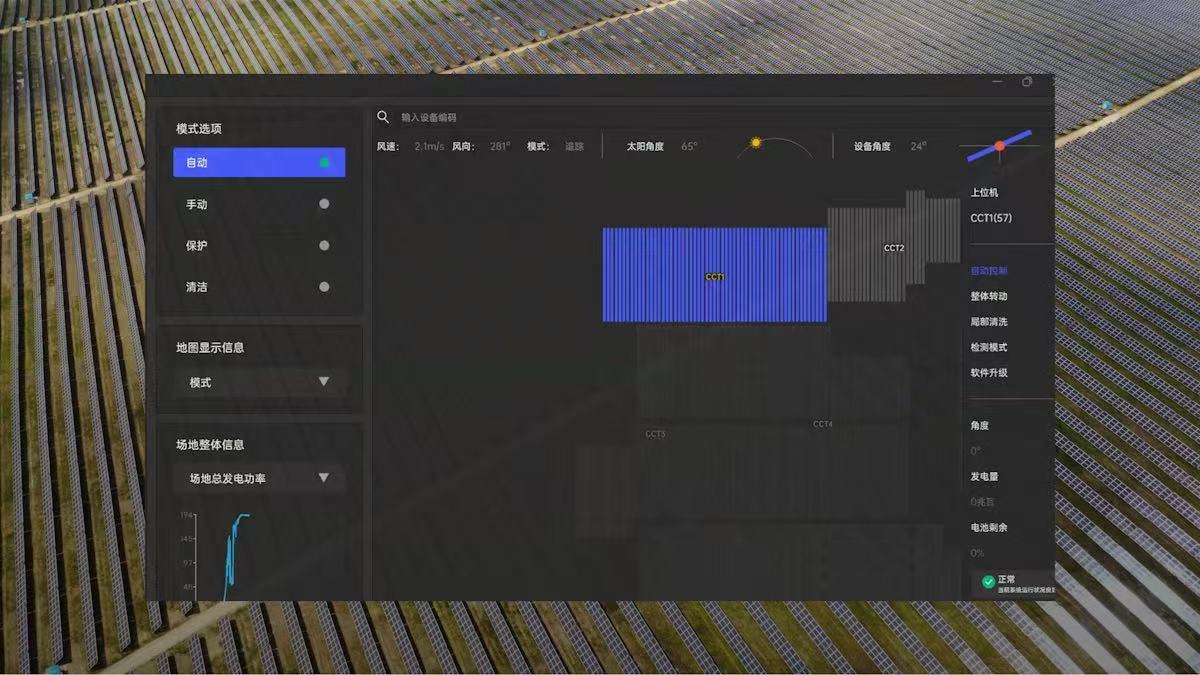
Task: Click the CCT3 array label on map
Action: [655, 434]
